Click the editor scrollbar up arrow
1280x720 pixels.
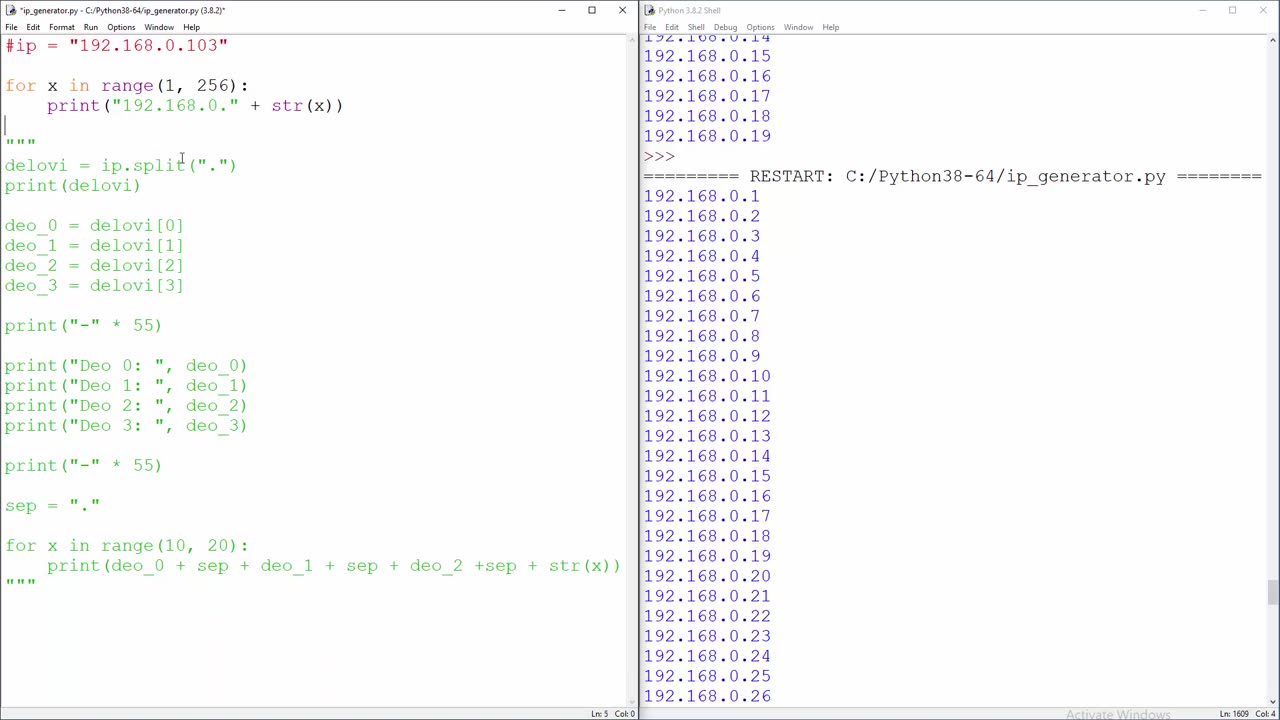[631, 42]
